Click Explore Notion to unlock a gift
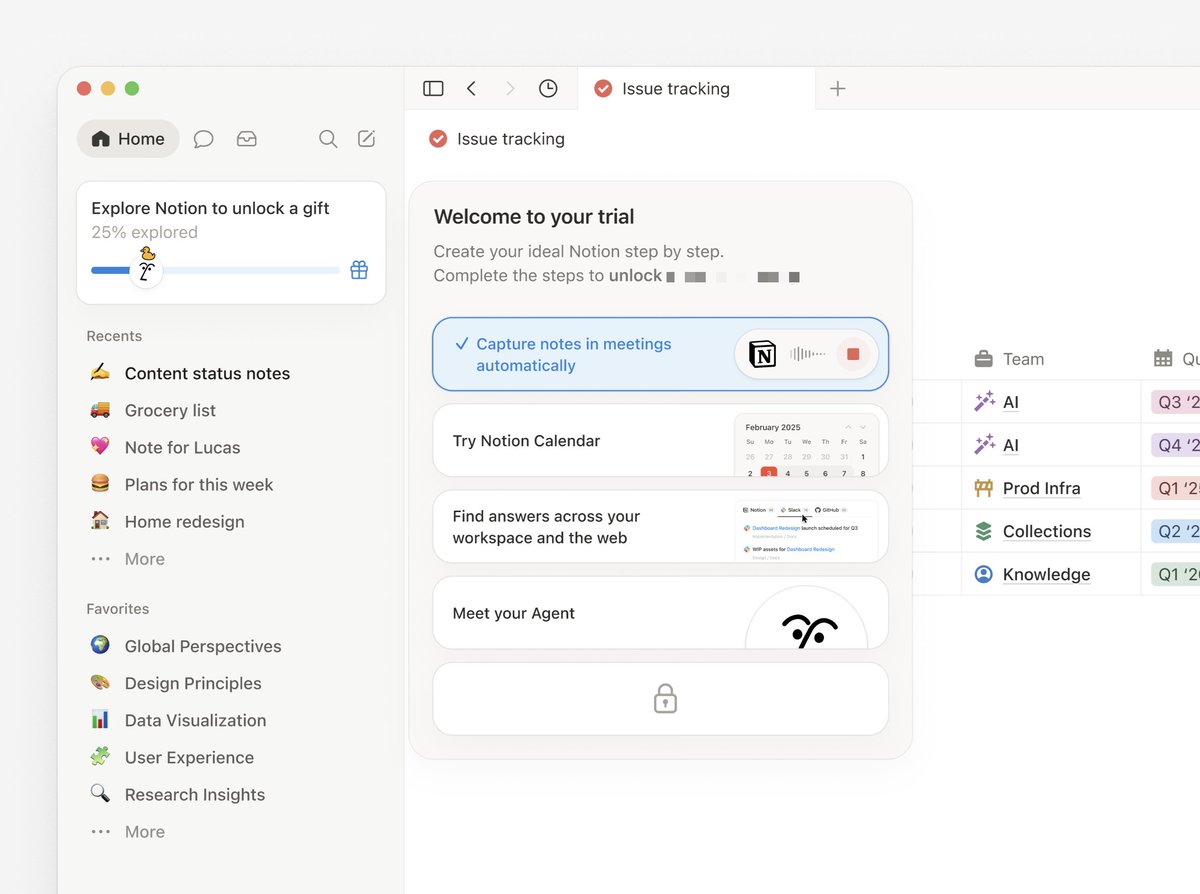 [210, 208]
